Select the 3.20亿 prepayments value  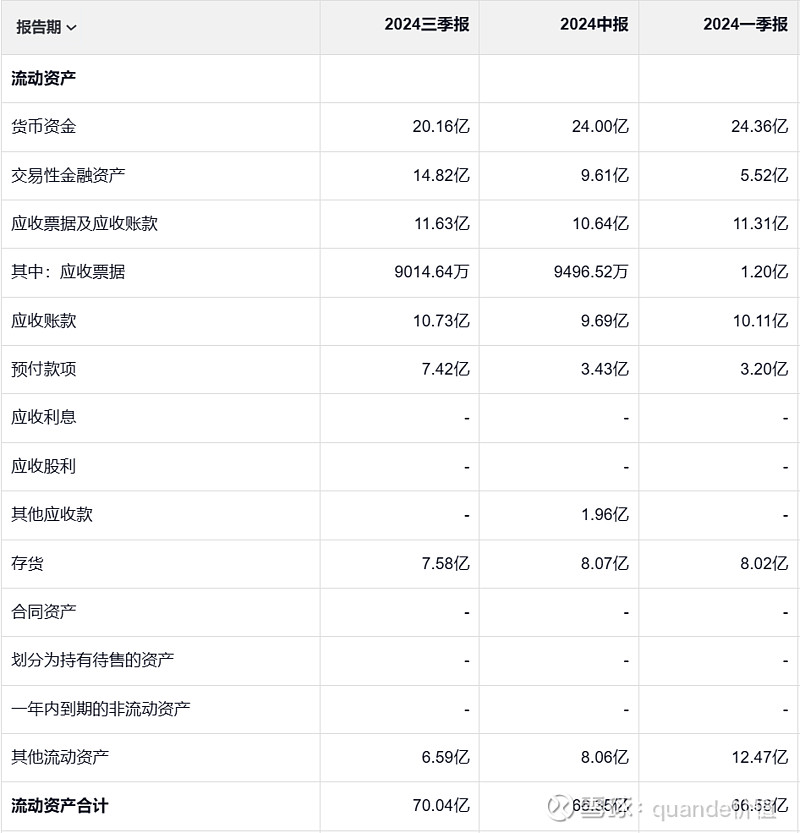pyautogui.click(x=764, y=369)
